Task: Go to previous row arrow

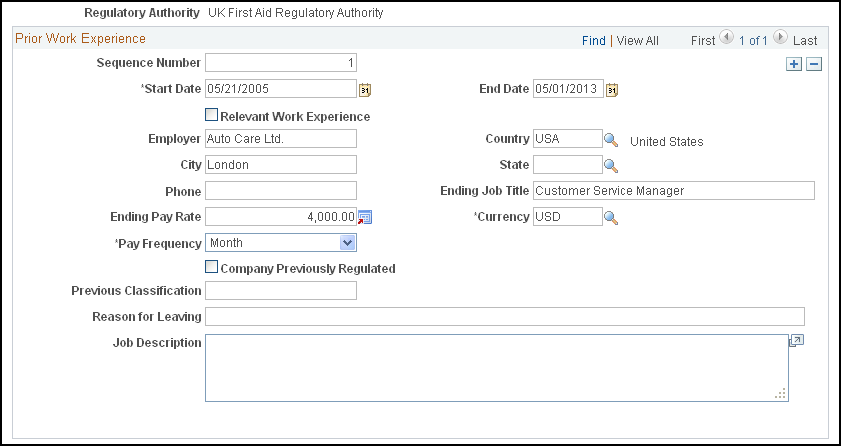Action: coord(726,38)
